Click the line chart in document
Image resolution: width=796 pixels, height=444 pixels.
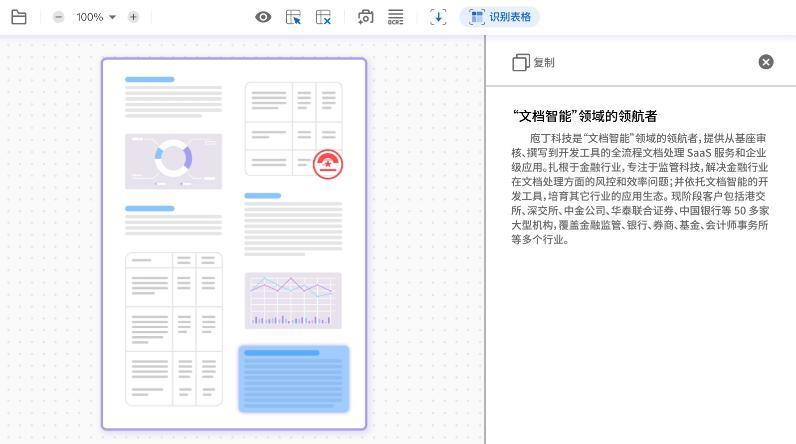pos(293,300)
